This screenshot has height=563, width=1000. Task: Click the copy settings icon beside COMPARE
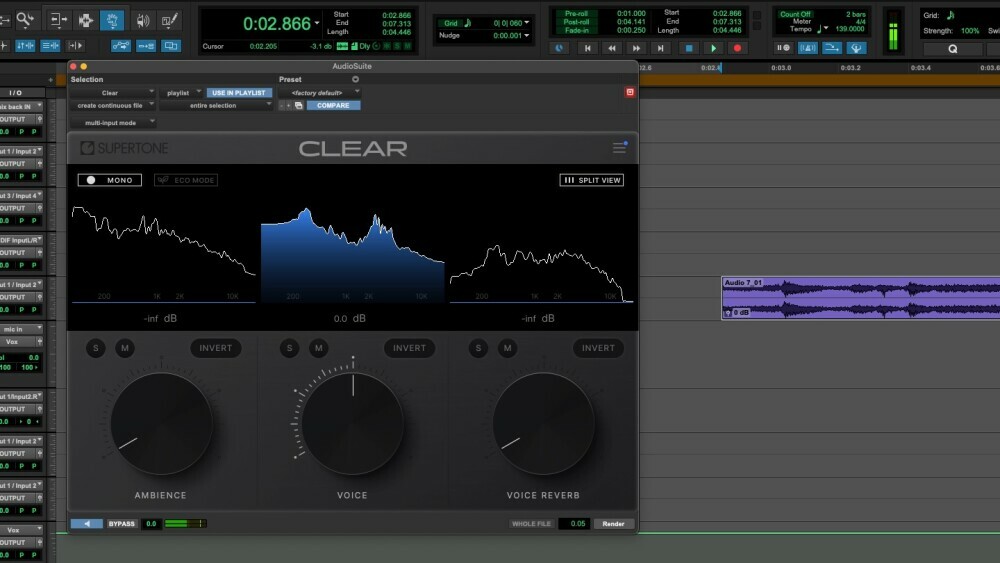coord(298,105)
